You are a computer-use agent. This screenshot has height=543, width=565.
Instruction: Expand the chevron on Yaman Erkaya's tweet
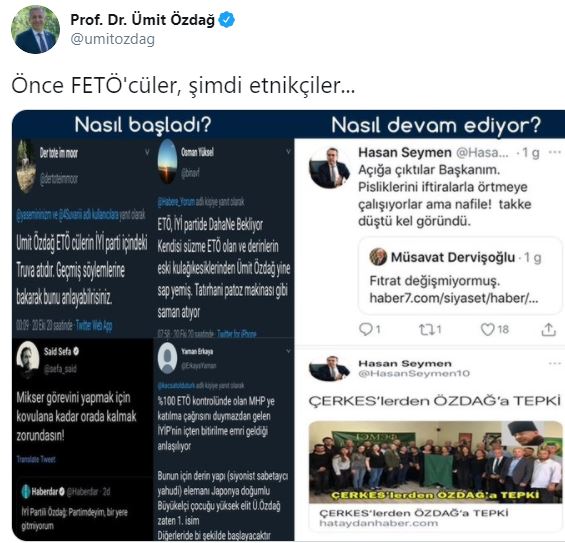click(288, 351)
